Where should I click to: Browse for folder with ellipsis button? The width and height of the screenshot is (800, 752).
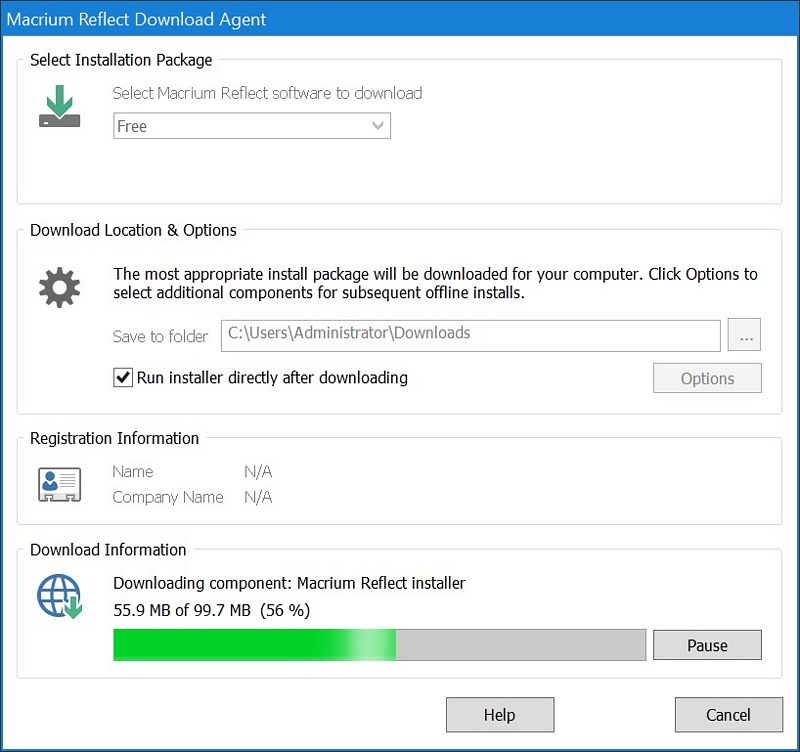click(x=744, y=335)
